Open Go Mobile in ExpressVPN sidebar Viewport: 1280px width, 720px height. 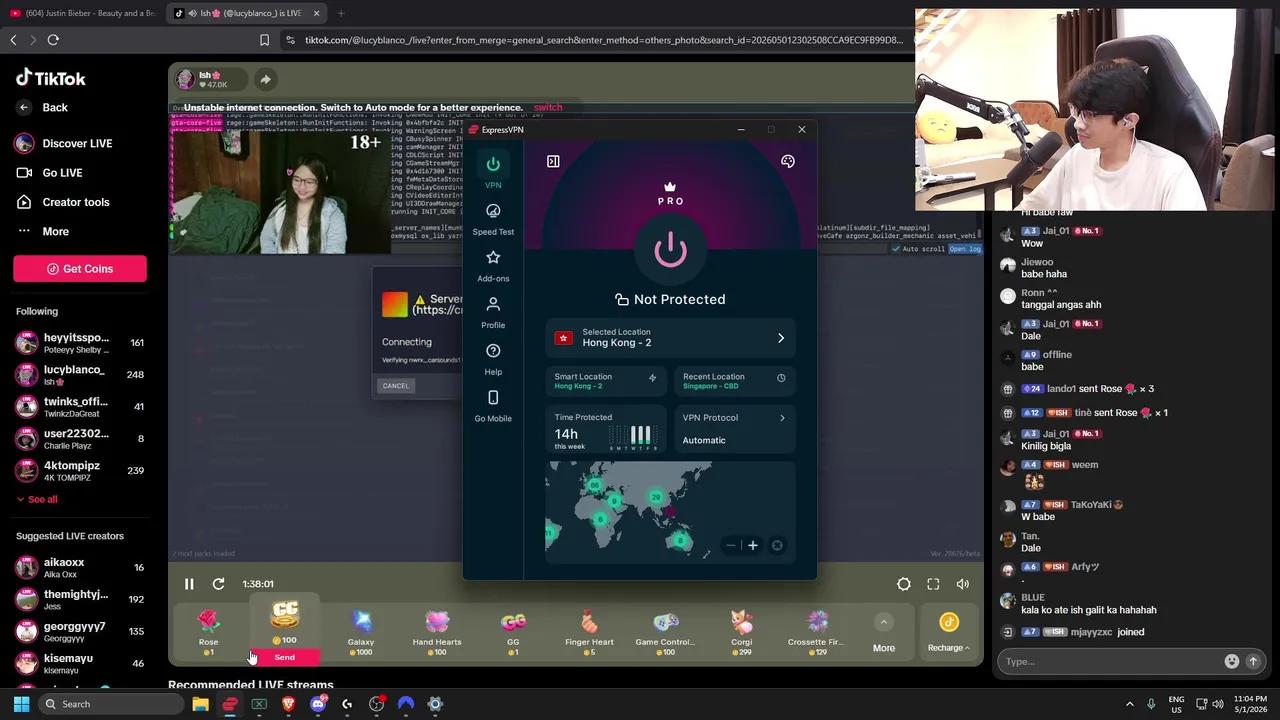[493, 405]
